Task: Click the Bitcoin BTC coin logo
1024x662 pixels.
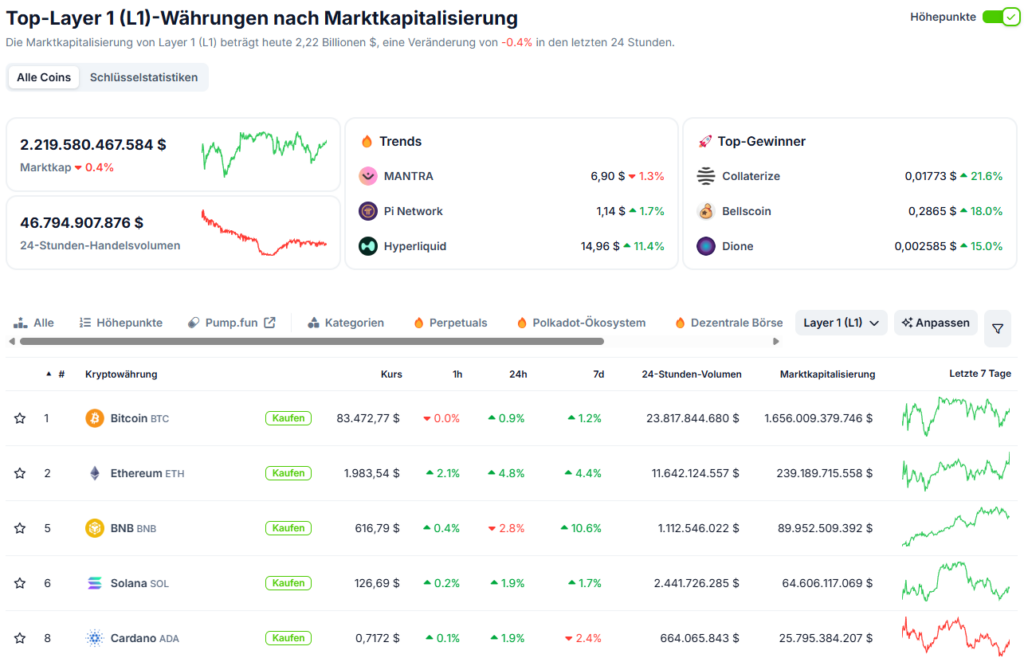Action: pos(95,417)
